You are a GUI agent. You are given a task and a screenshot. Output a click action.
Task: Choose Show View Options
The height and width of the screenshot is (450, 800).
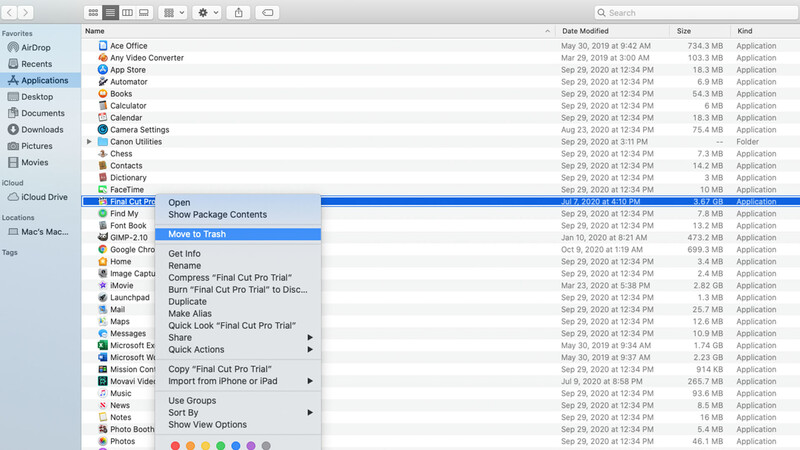238,424
